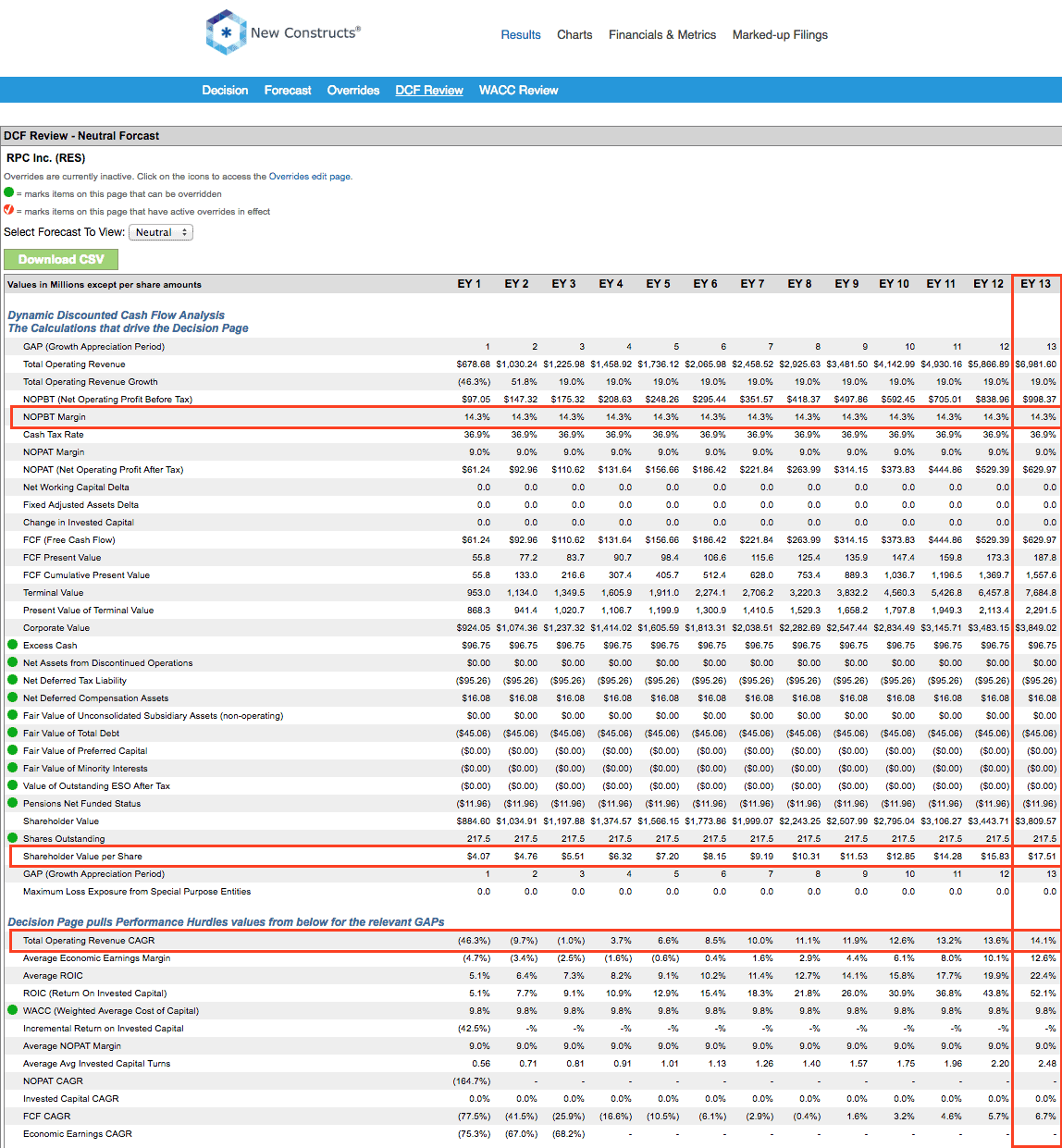Click the Average ROIC row label
Screen dimensions: 1062x1148
coord(53,975)
